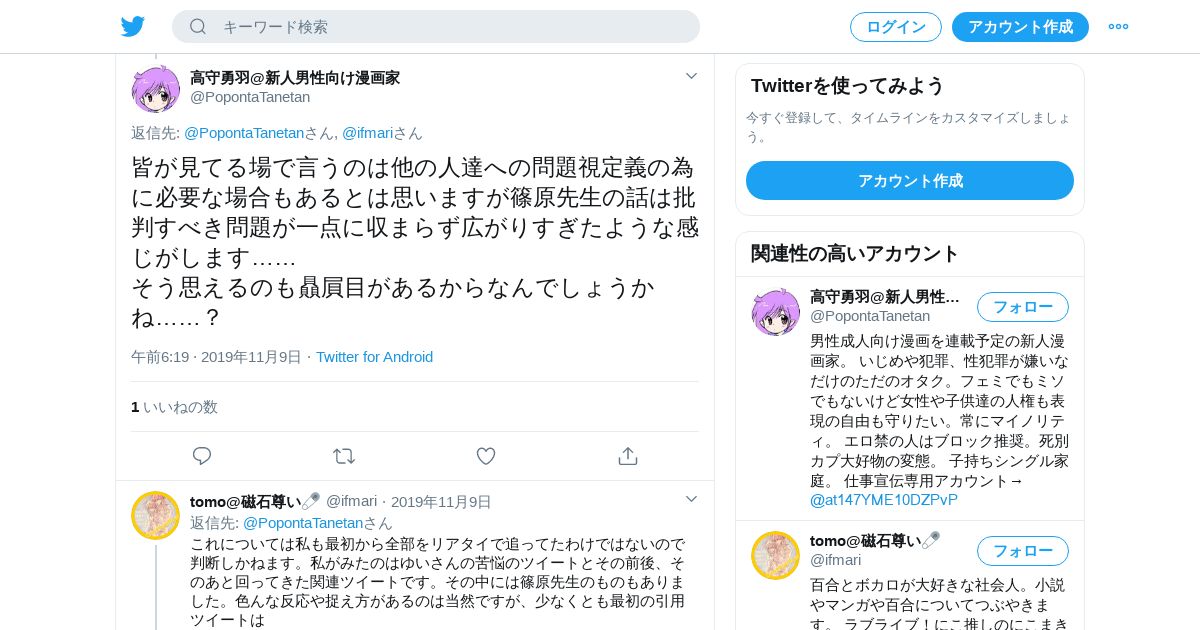Click header アカウント作成 button
This screenshot has height=630, width=1200.
[1020, 27]
